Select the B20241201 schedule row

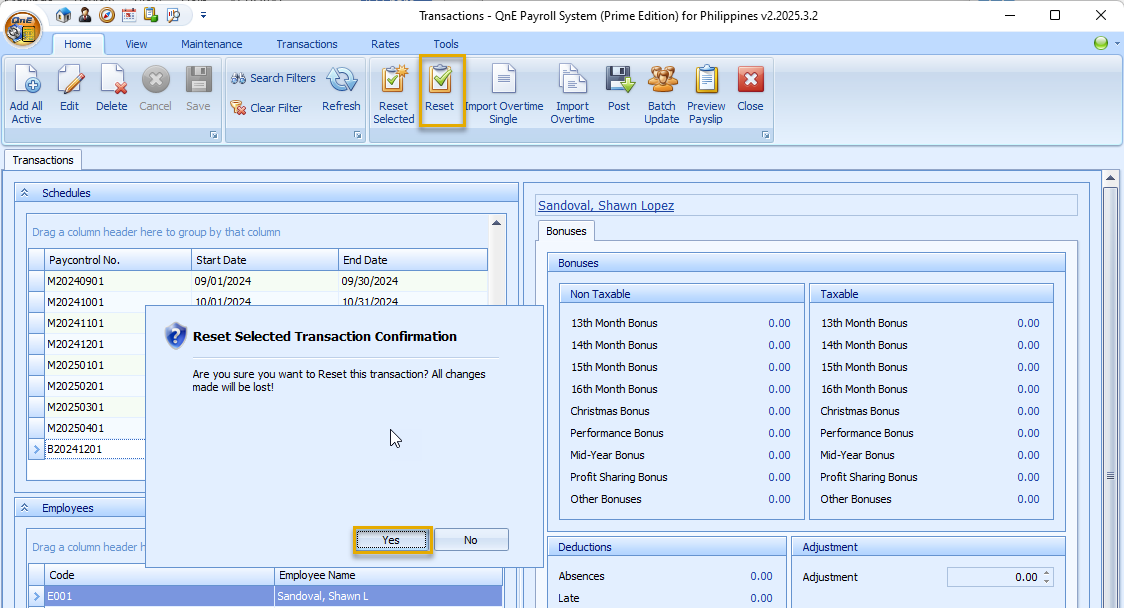87,449
